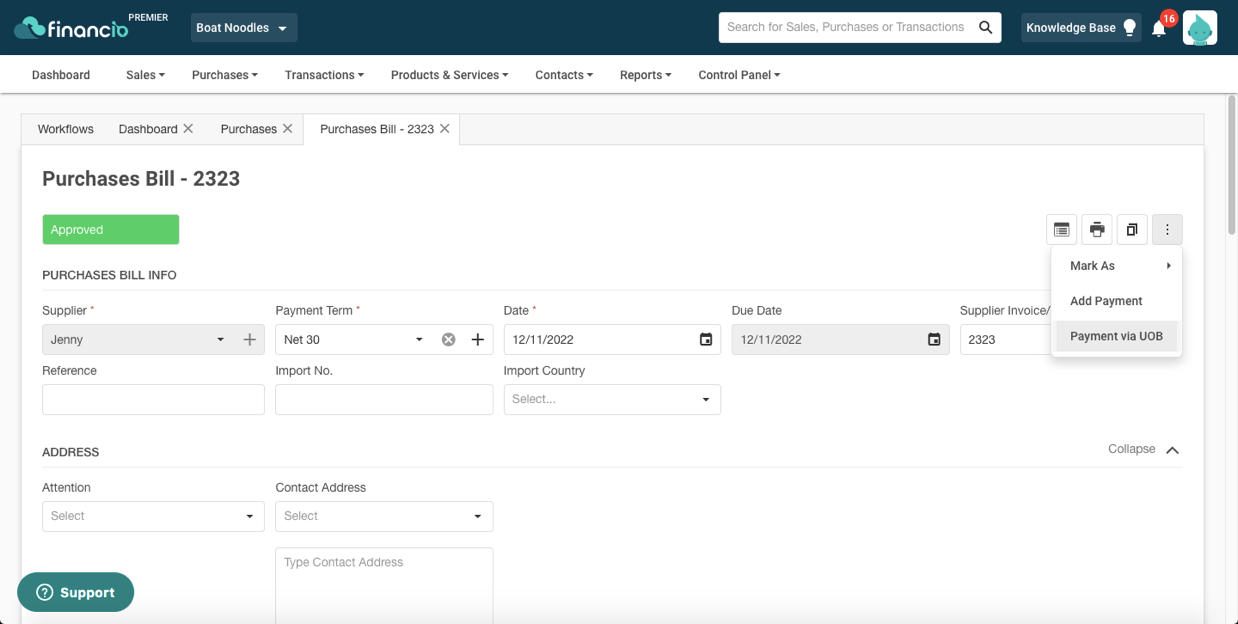Close the Dashboard tab
The height and width of the screenshot is (624, 1238).
[x=188, y=129]
